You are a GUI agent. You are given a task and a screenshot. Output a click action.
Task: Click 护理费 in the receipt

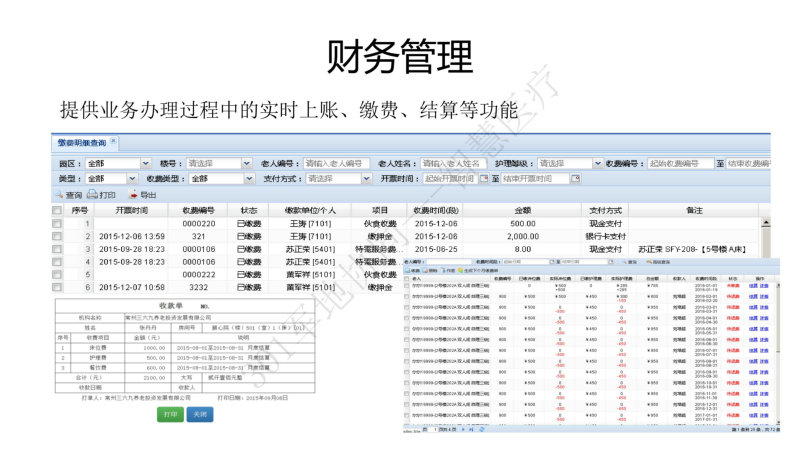point(97,358)
